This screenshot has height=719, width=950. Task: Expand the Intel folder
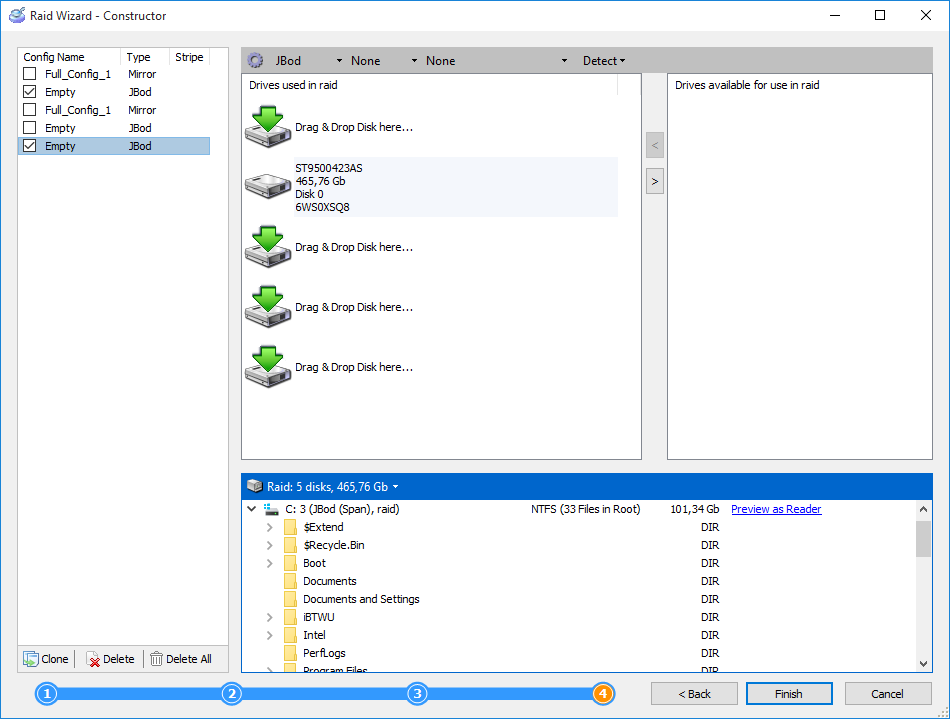click(x=270, y=635)
